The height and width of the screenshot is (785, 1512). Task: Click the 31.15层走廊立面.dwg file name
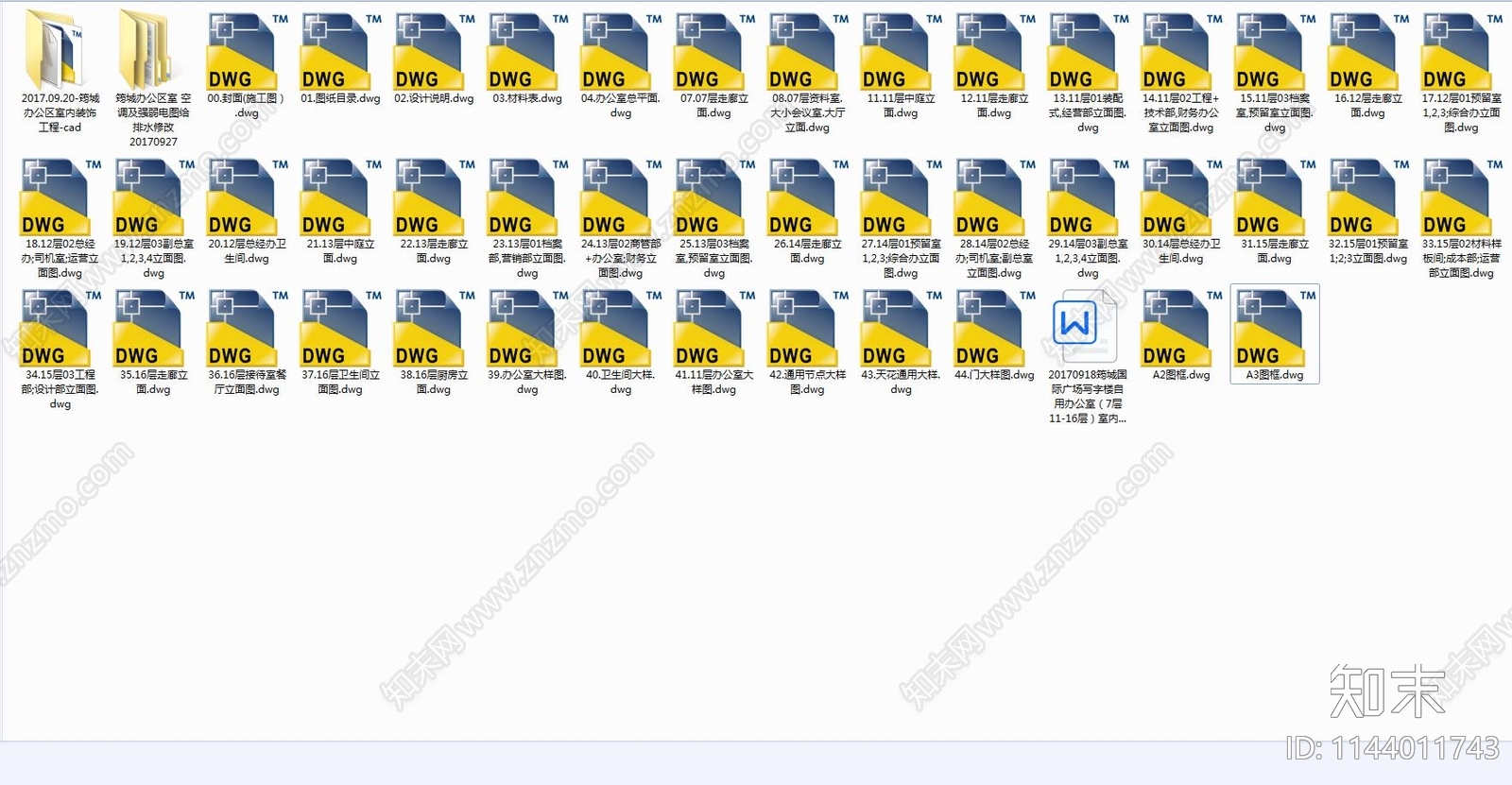click(1276, 250)
